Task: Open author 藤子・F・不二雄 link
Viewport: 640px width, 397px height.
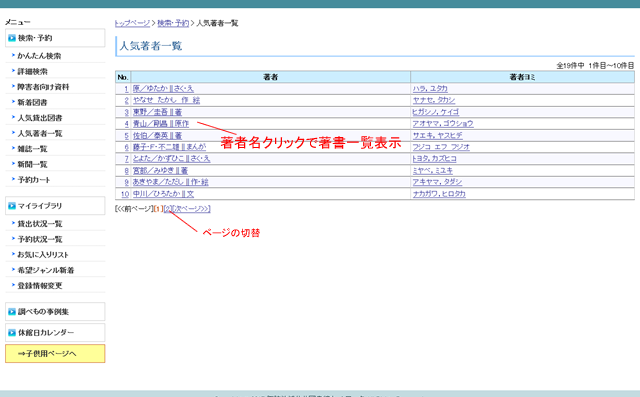Action: coord(169,147)
